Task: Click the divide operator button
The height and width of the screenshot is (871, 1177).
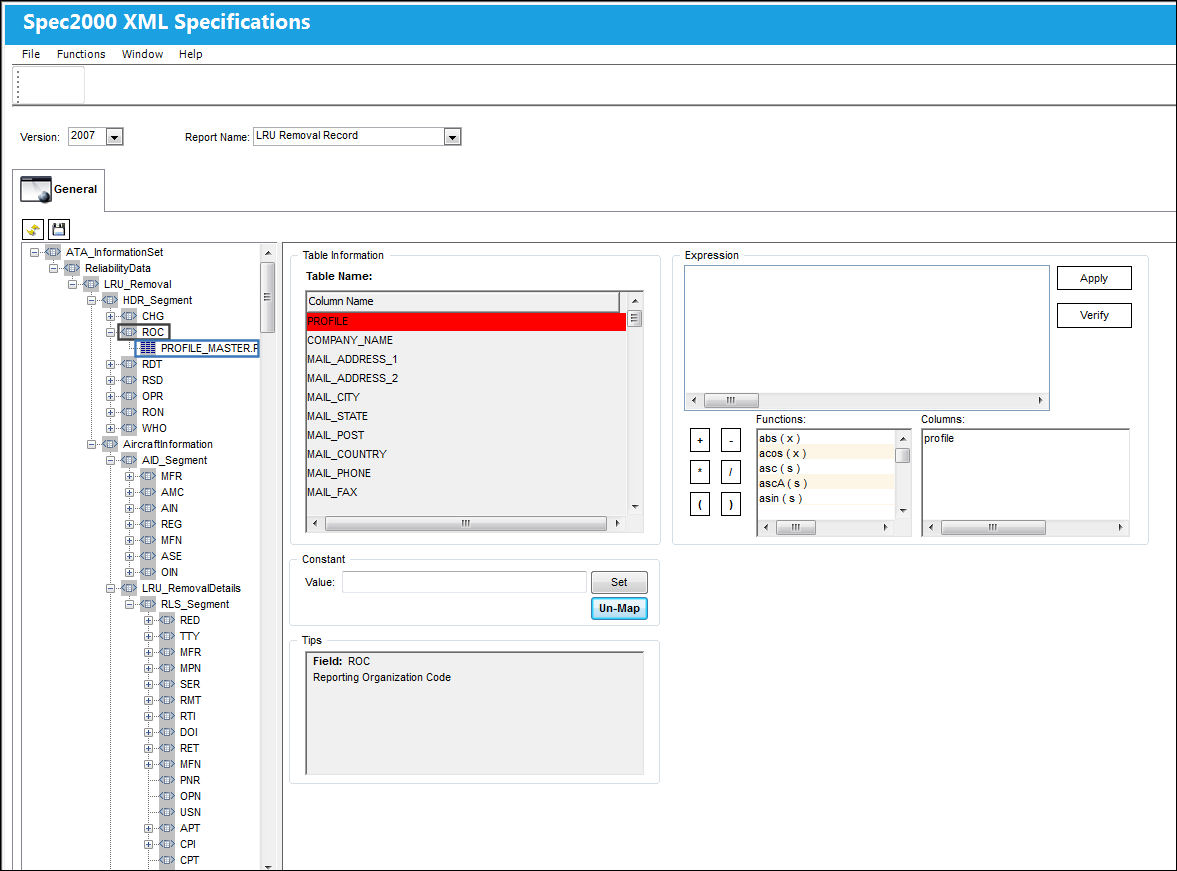Action: 730,472
